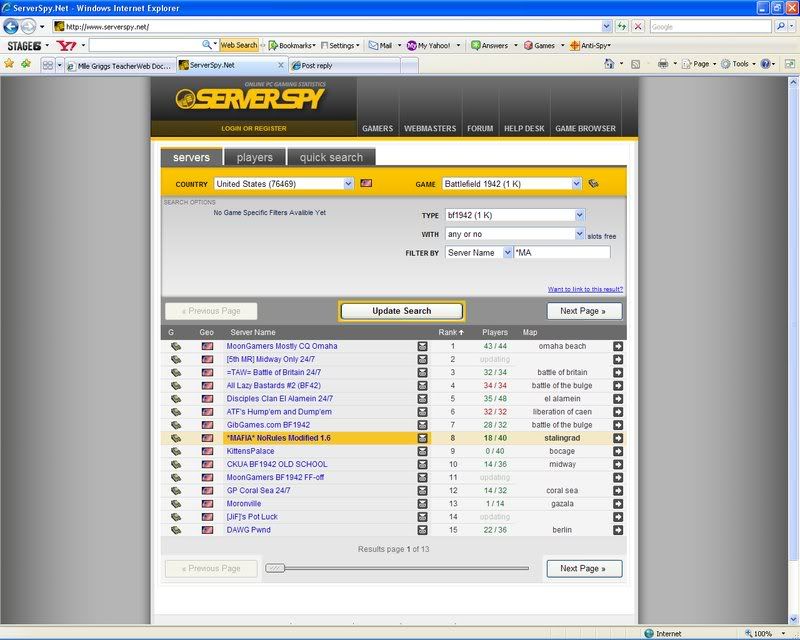Open the Game Browser navigation item
The height and width of the screenshot is (640, 800).
585,128
